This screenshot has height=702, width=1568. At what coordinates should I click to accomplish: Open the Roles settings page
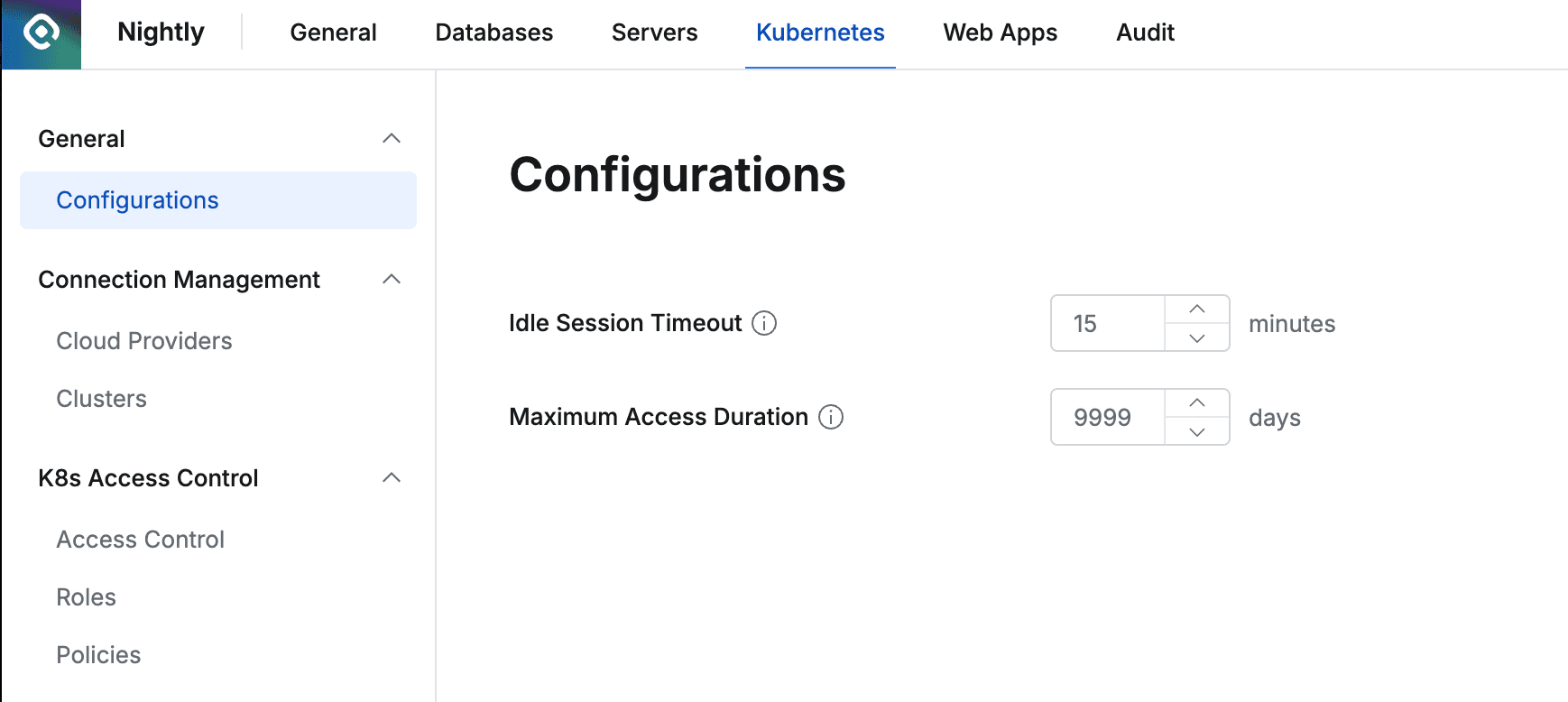tap(86, 596)
